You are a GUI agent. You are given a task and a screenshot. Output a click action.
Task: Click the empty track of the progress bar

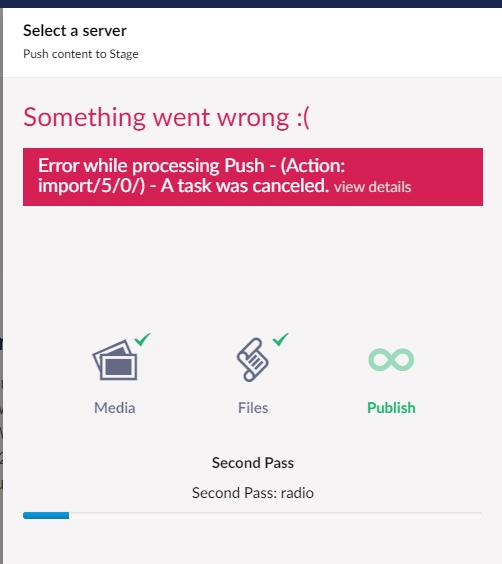(x=276, y=515)
